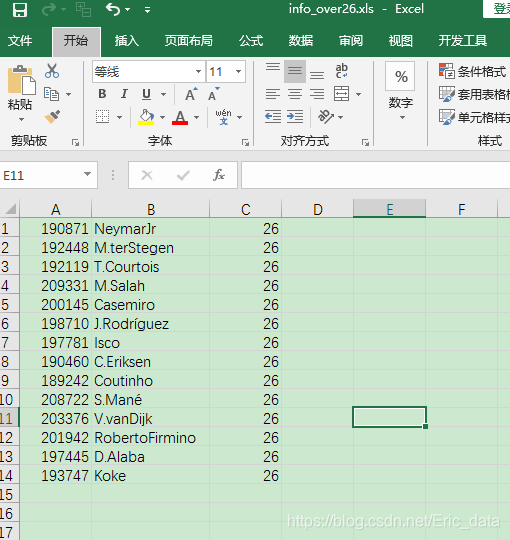Click the Increase Font Size icon

tap(191, 94)
